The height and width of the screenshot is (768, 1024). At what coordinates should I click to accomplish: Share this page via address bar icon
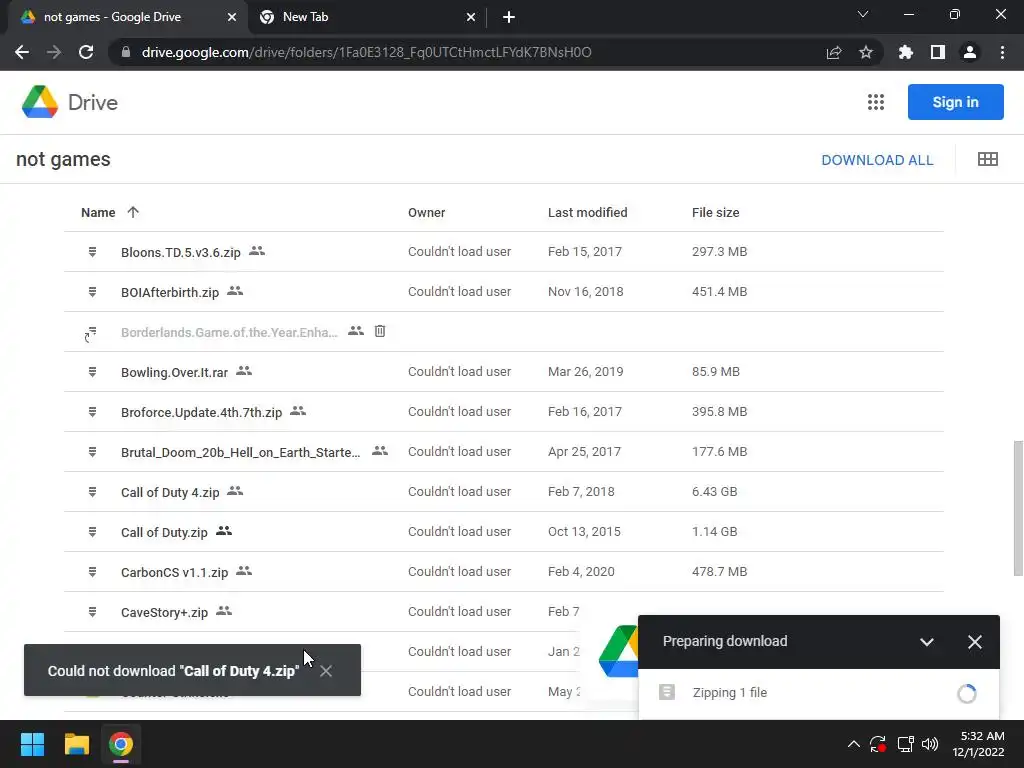(834, 52)
